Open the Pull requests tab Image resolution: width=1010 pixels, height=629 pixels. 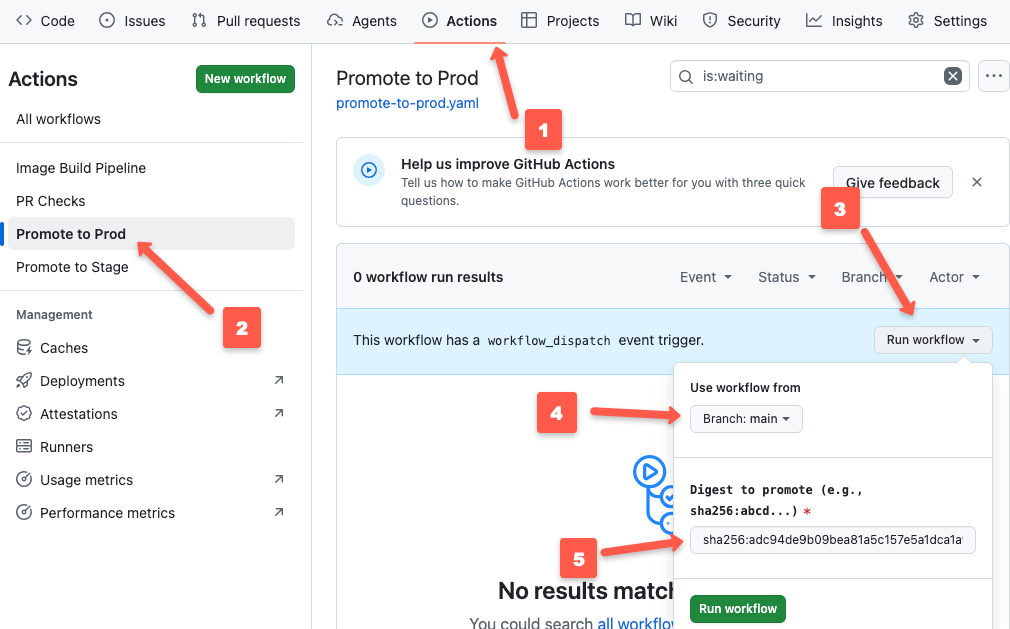coord(245,20)
